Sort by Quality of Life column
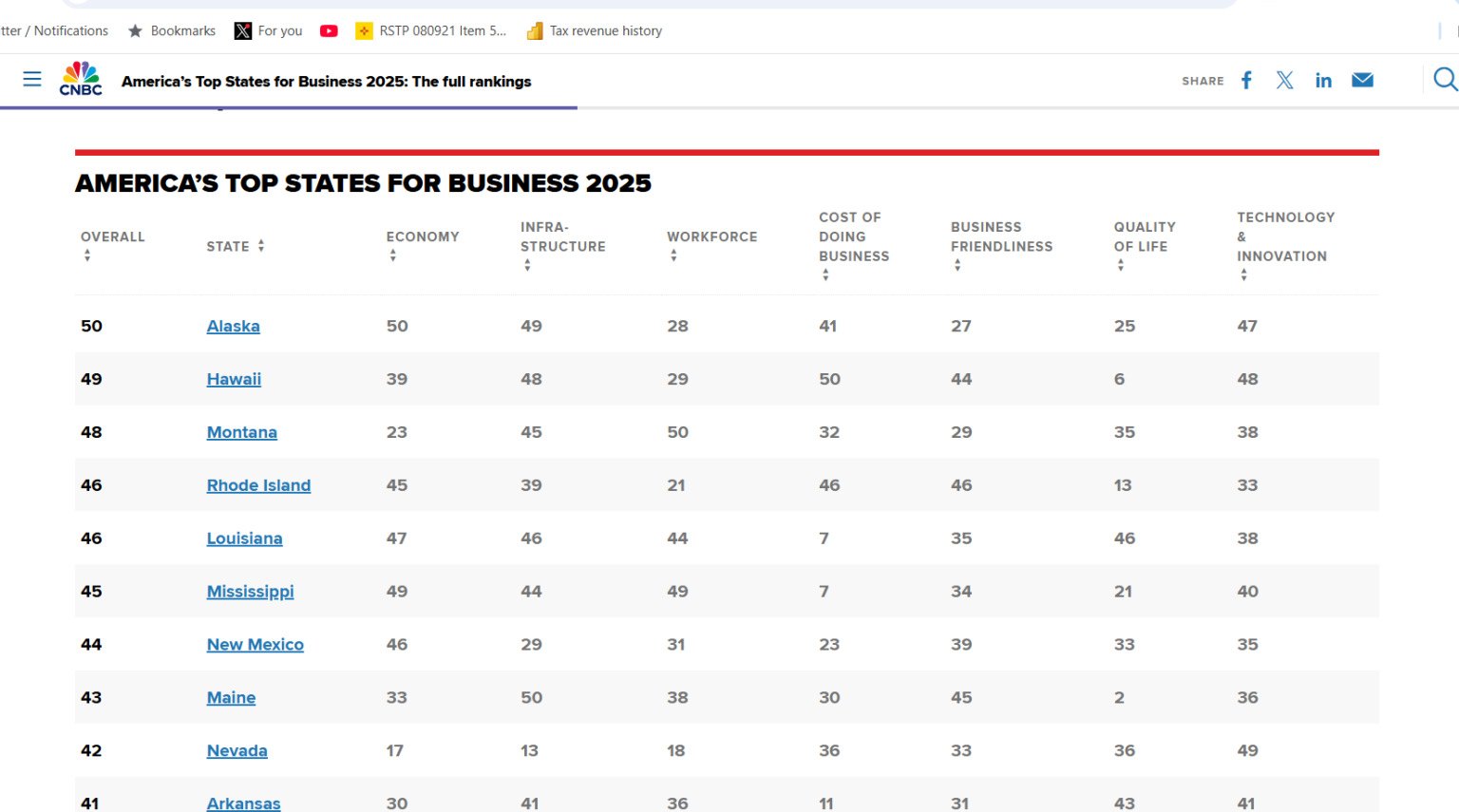The height and width of the screenshot is (812, 1459). click(1121, 266)
